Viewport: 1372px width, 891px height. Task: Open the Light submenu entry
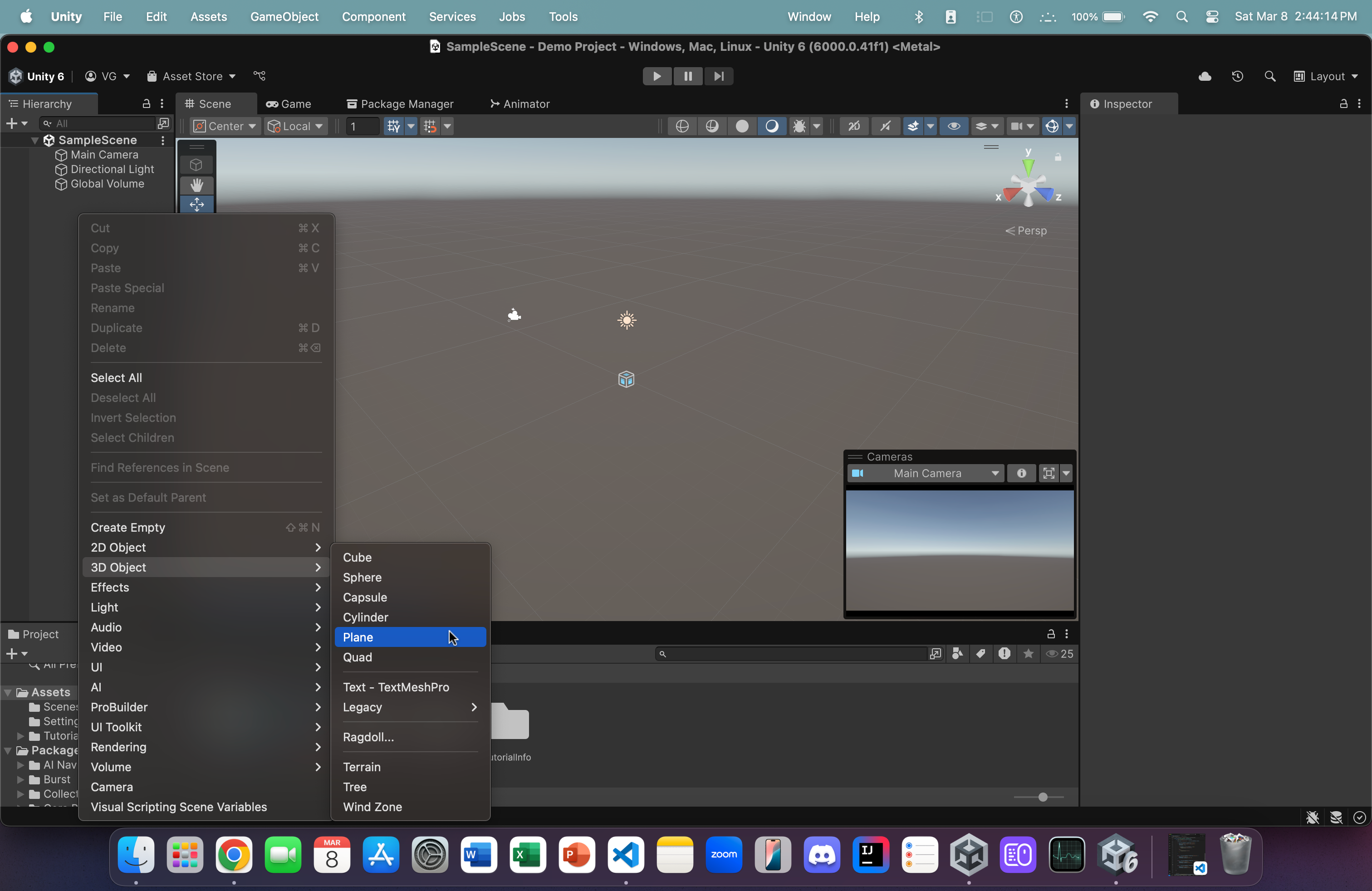(x=205, y=607)
